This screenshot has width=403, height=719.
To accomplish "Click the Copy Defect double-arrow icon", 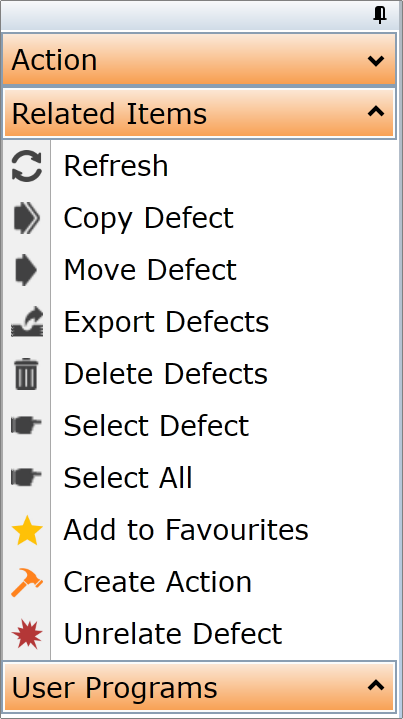I will 27,218.
